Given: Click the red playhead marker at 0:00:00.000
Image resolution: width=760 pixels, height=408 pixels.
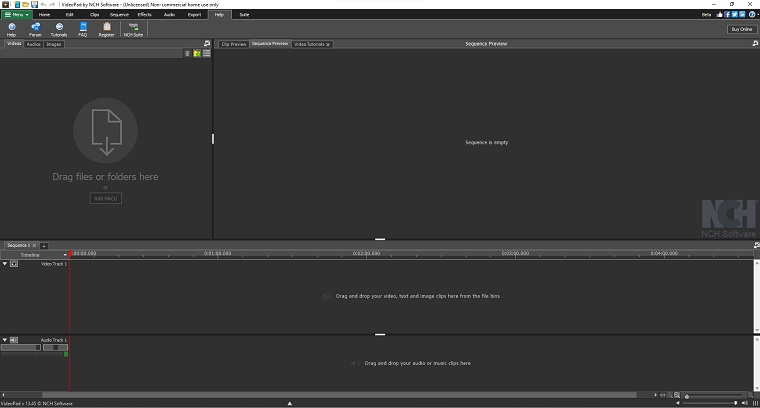Looking at the screenshot, I should 70,253.
